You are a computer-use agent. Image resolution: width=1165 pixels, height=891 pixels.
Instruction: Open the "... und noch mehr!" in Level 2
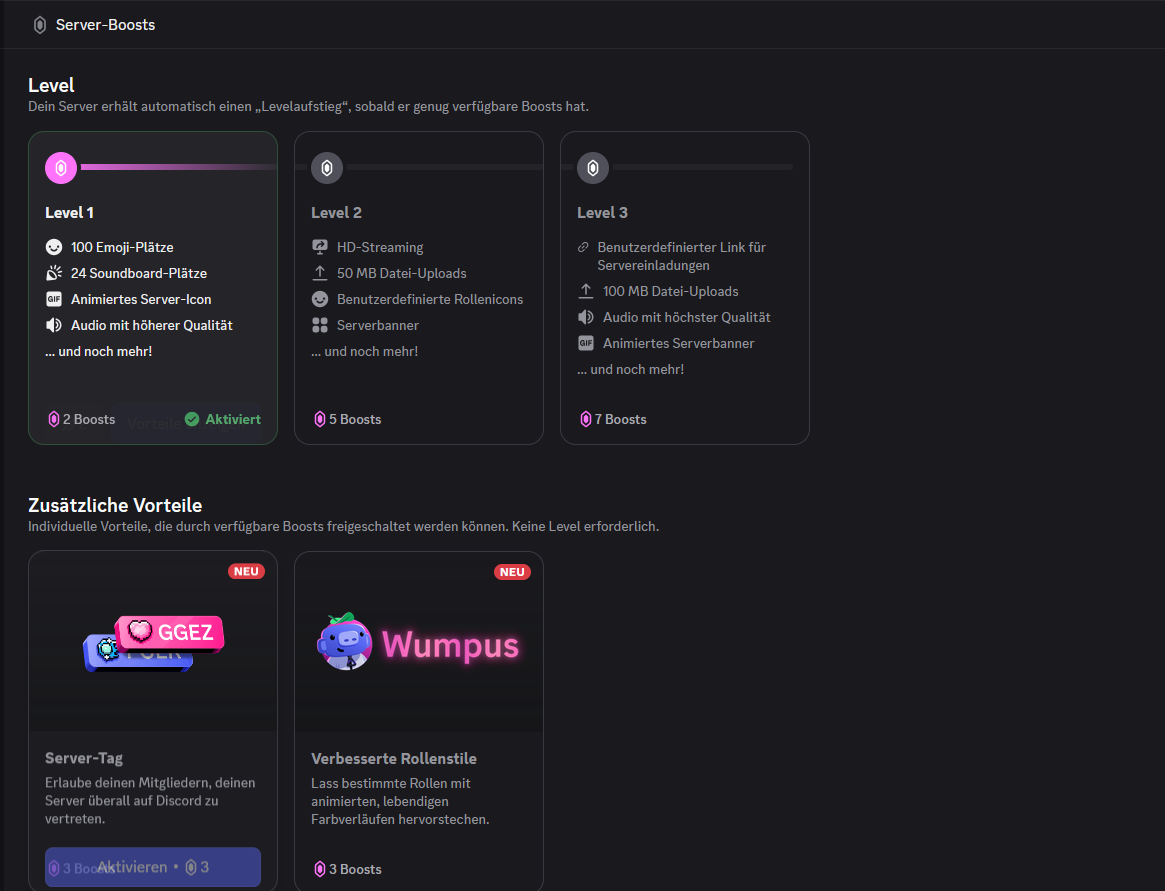click(364, 351)
